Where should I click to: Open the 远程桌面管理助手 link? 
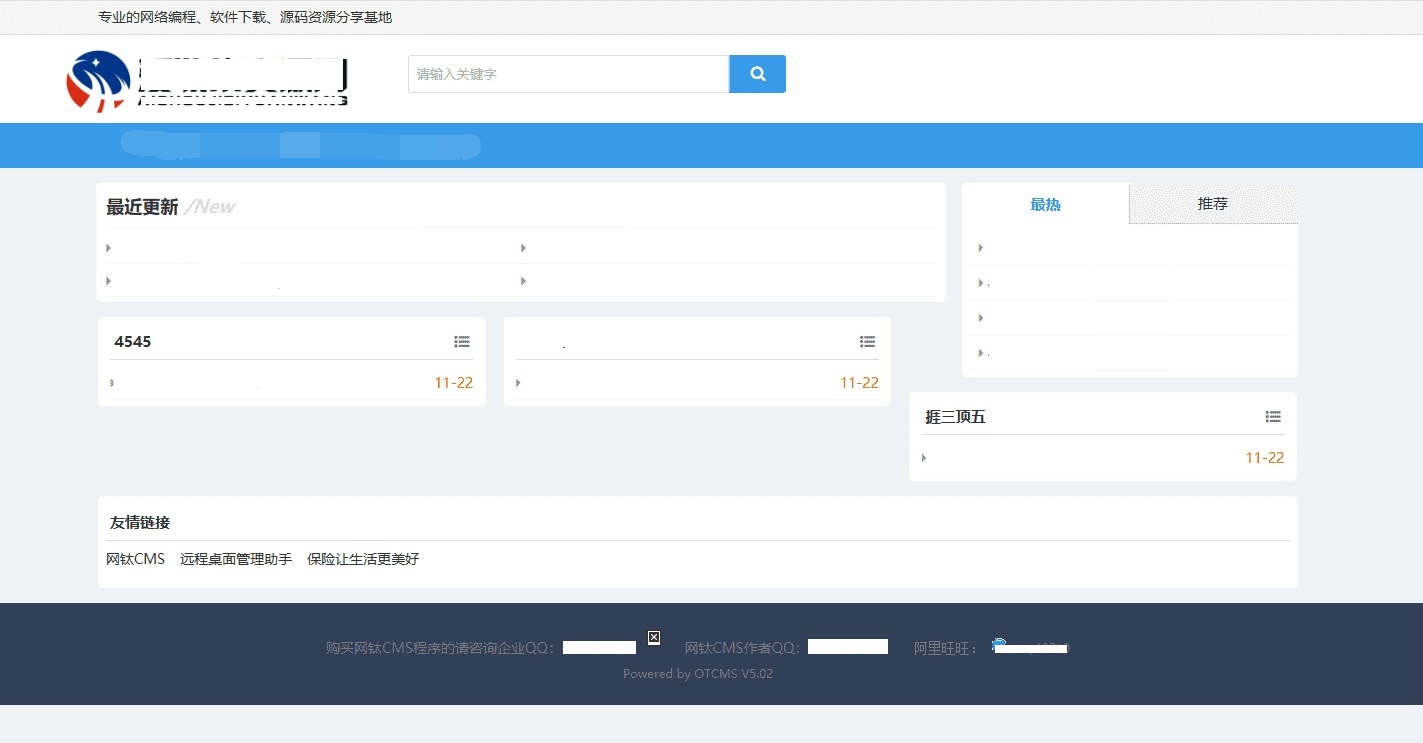(x=237, y=559)
